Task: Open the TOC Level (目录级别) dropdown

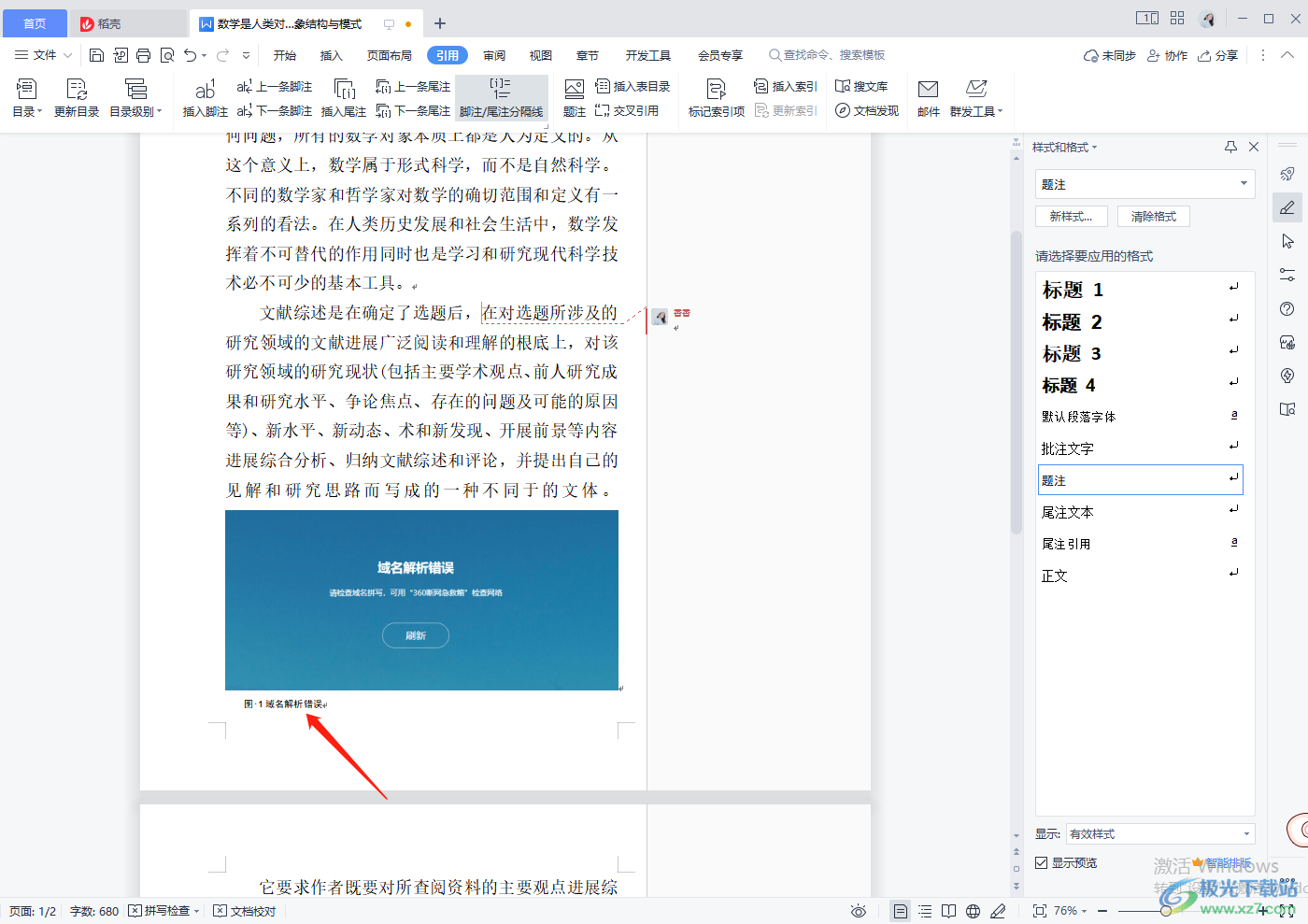Action: point(135,97)
